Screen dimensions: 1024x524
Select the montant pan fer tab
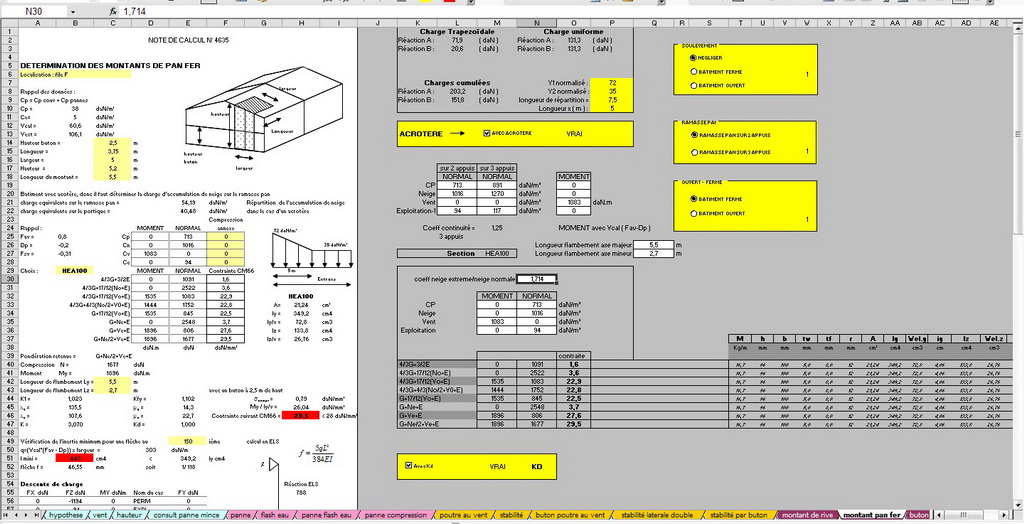(871, 516)
